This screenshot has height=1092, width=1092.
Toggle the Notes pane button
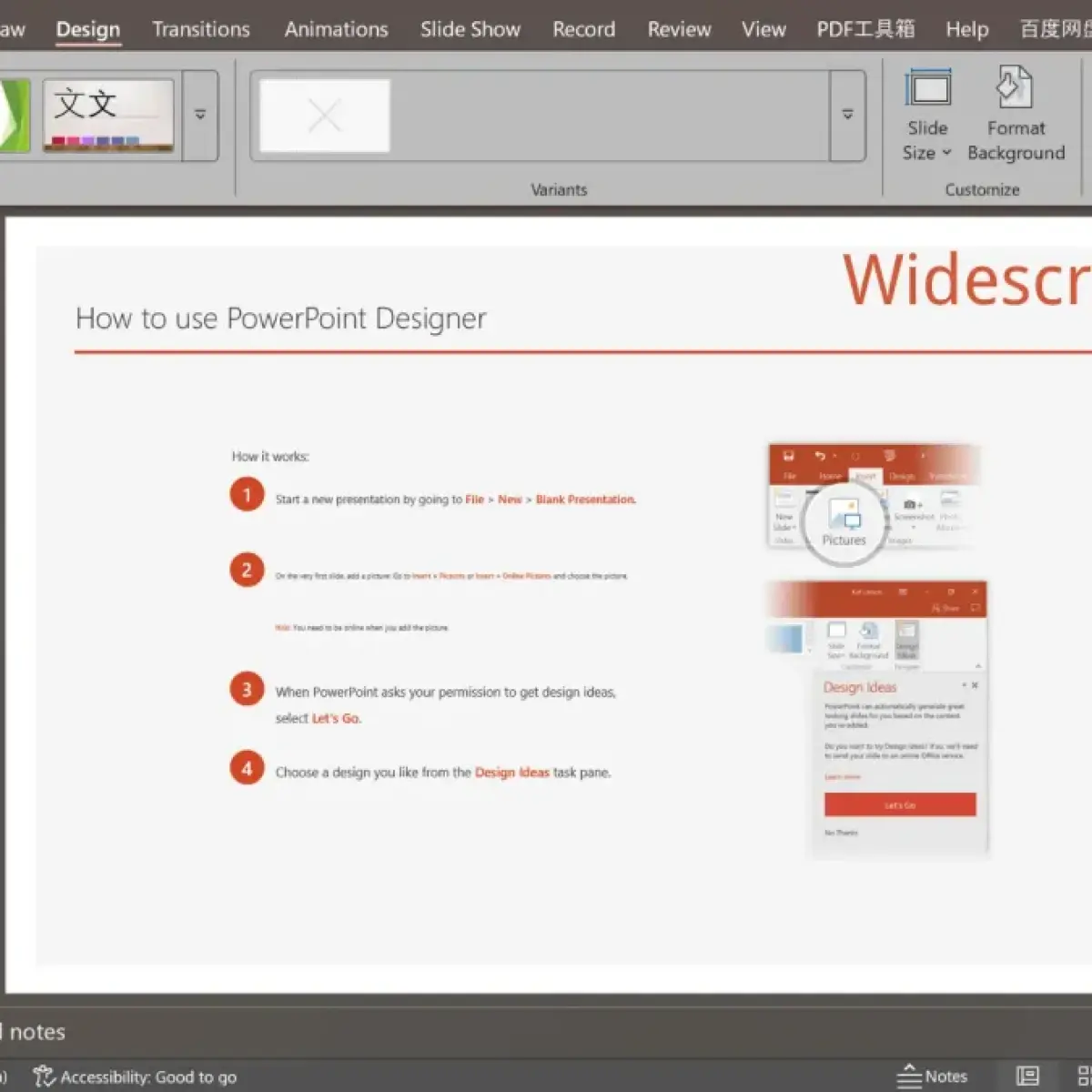click(932, 1077)
